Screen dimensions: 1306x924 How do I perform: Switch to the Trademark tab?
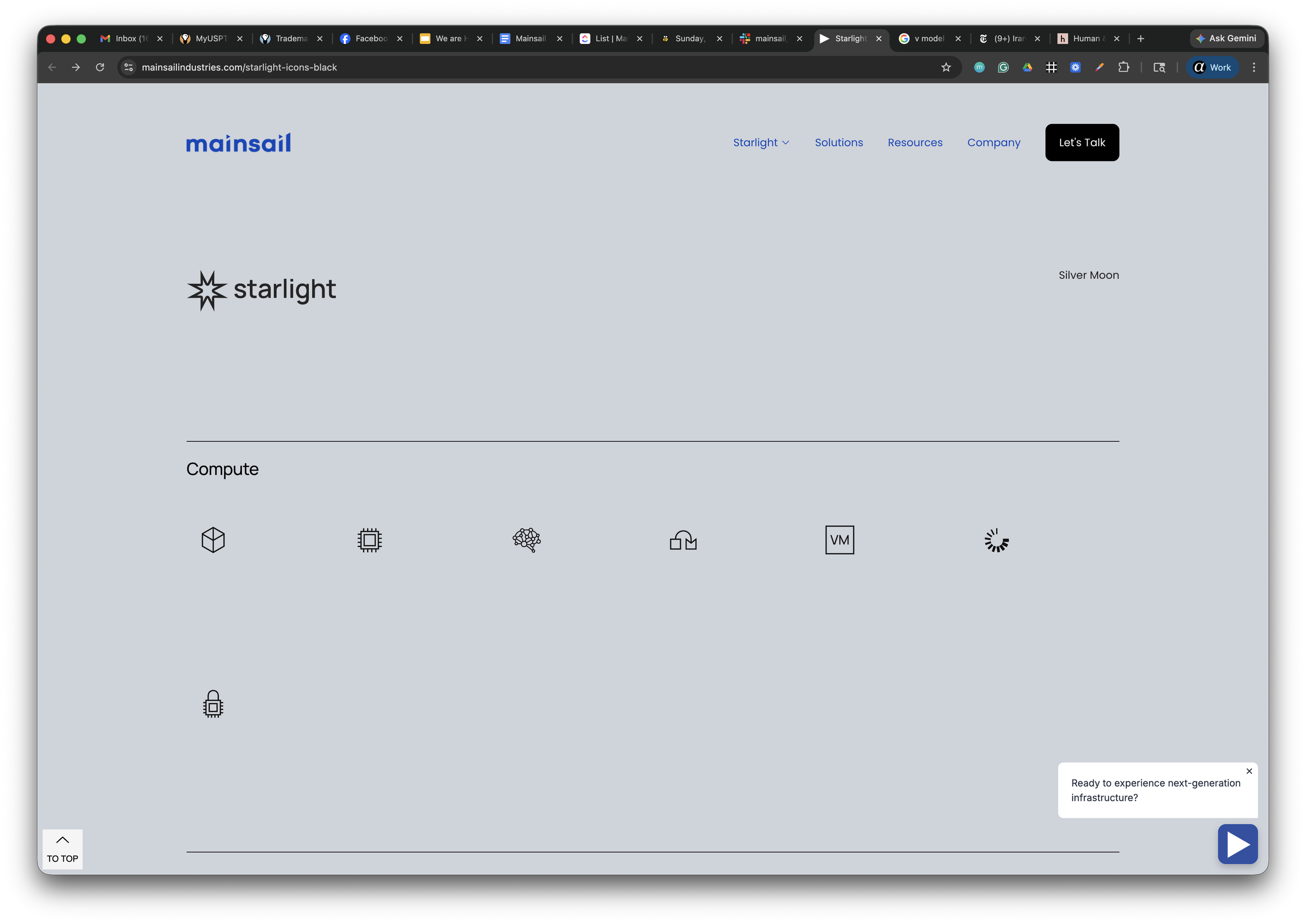[x=291, y=39]
